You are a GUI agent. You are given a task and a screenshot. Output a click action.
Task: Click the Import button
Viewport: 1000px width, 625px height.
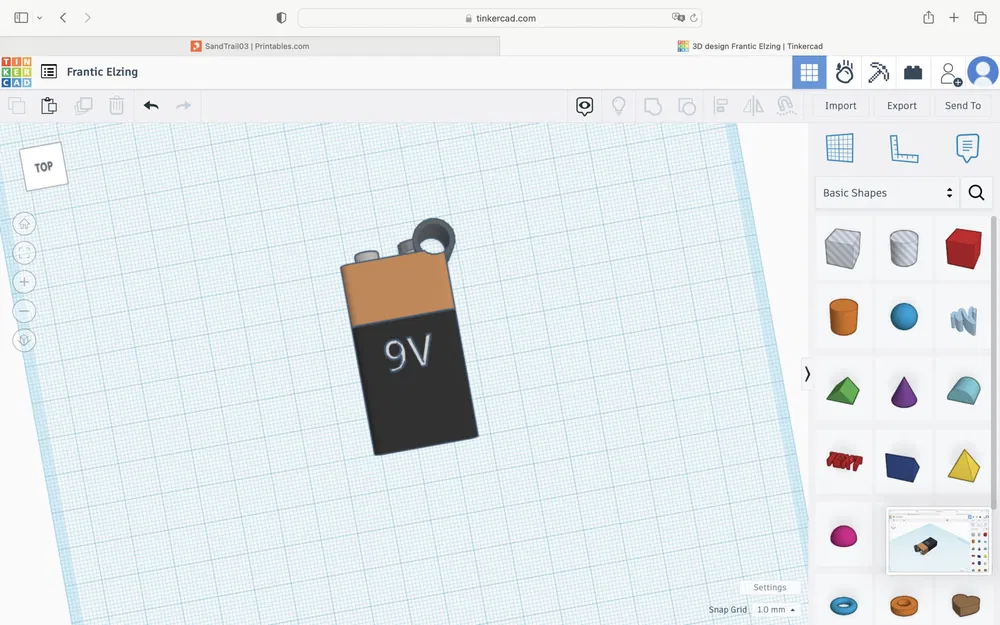(840, 106)
